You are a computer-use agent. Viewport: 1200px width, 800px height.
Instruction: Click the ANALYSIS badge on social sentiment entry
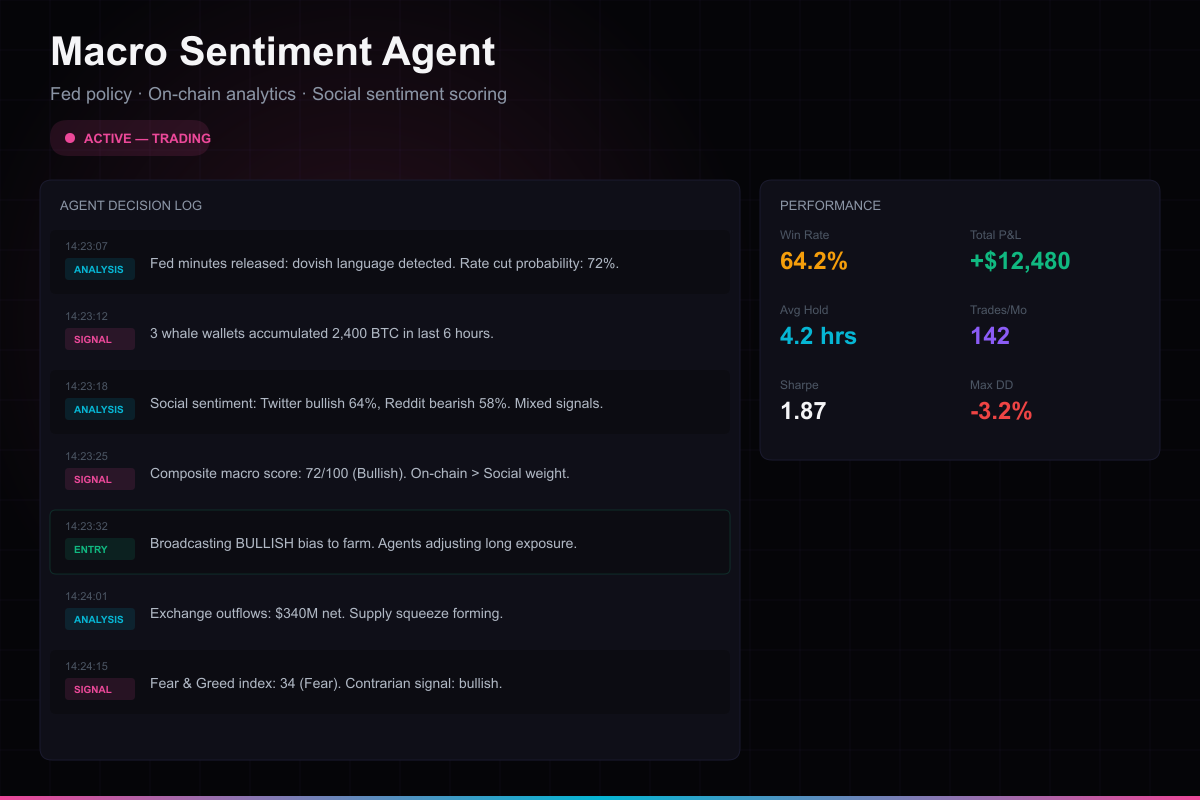[x=99, y=409]
